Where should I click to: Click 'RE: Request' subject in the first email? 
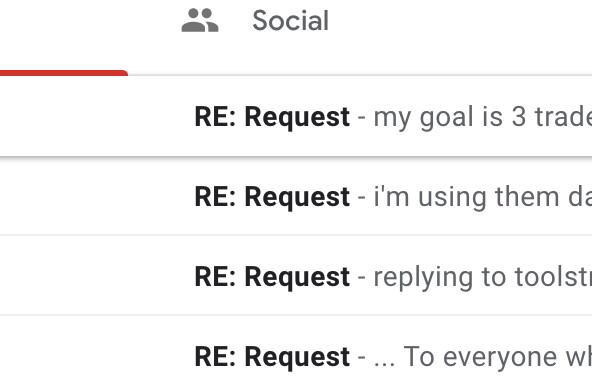coord(272,117)
